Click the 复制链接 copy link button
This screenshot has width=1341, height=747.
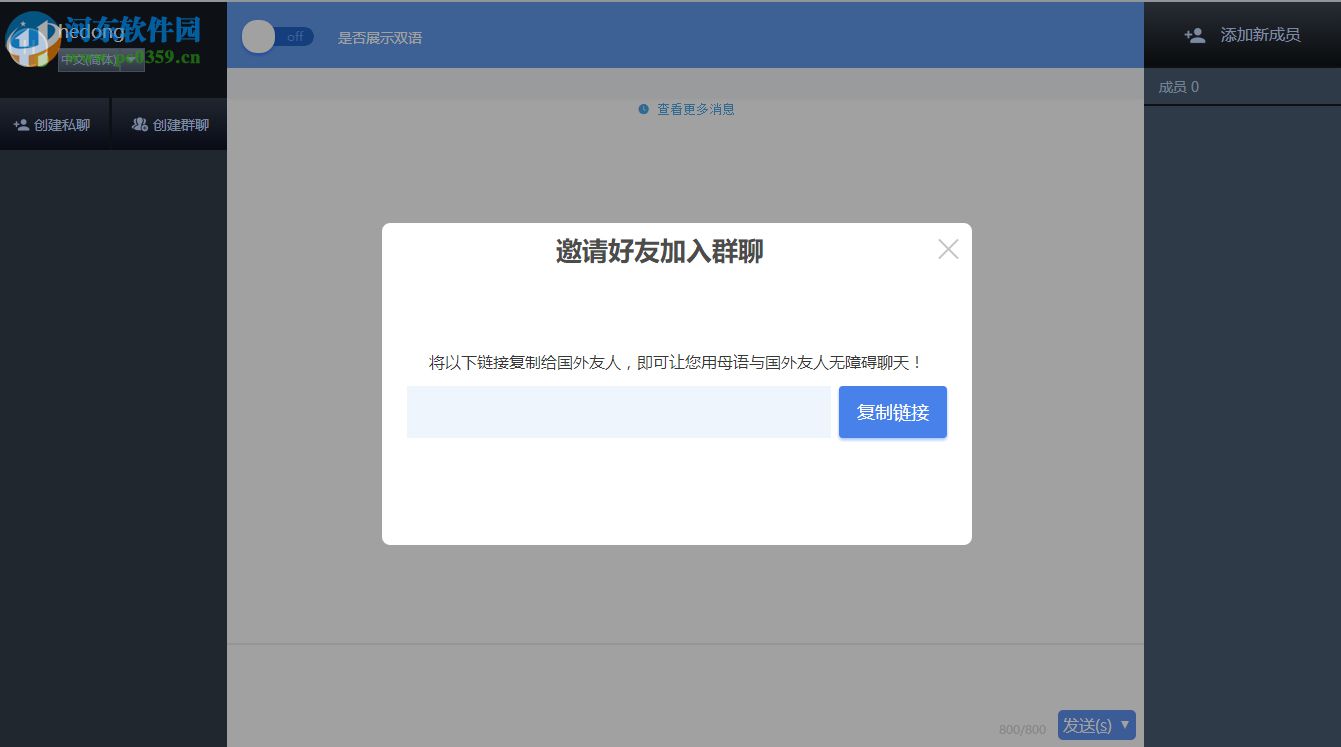(892, 411)
